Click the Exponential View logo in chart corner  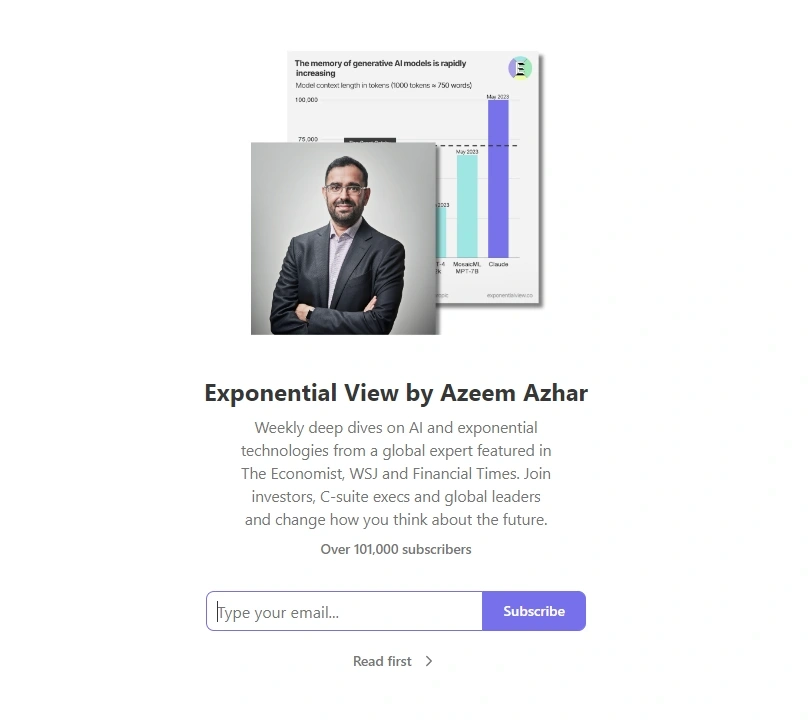point(520,68)
